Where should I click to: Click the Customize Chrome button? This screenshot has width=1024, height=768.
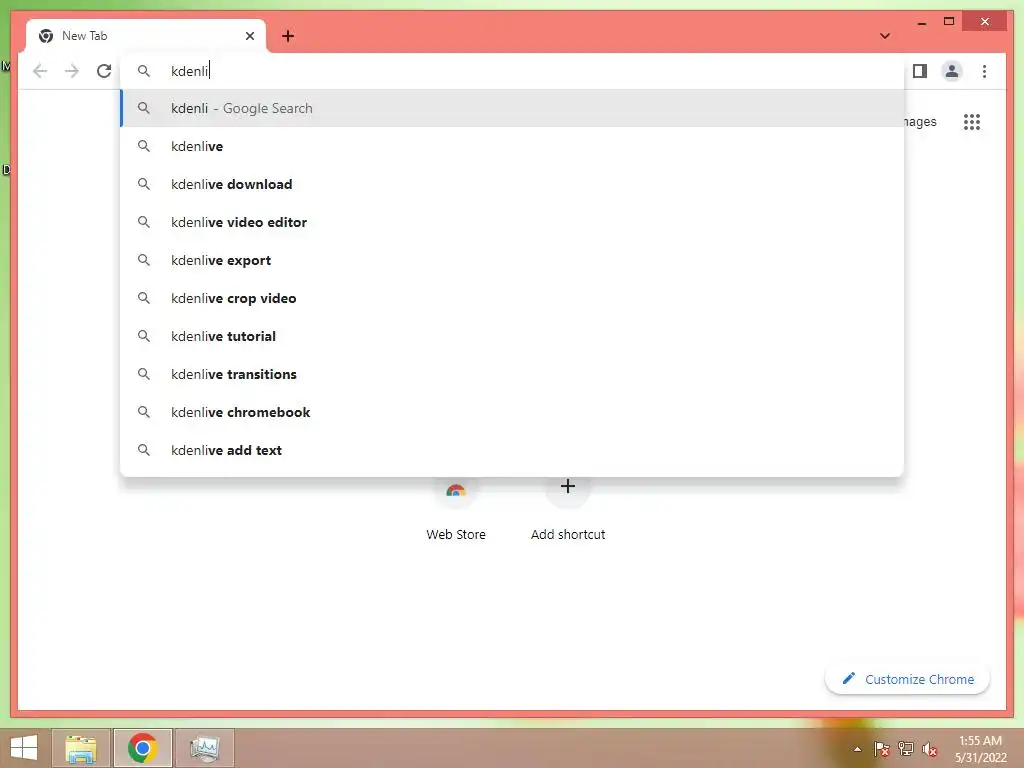click(x=907, y=679)
